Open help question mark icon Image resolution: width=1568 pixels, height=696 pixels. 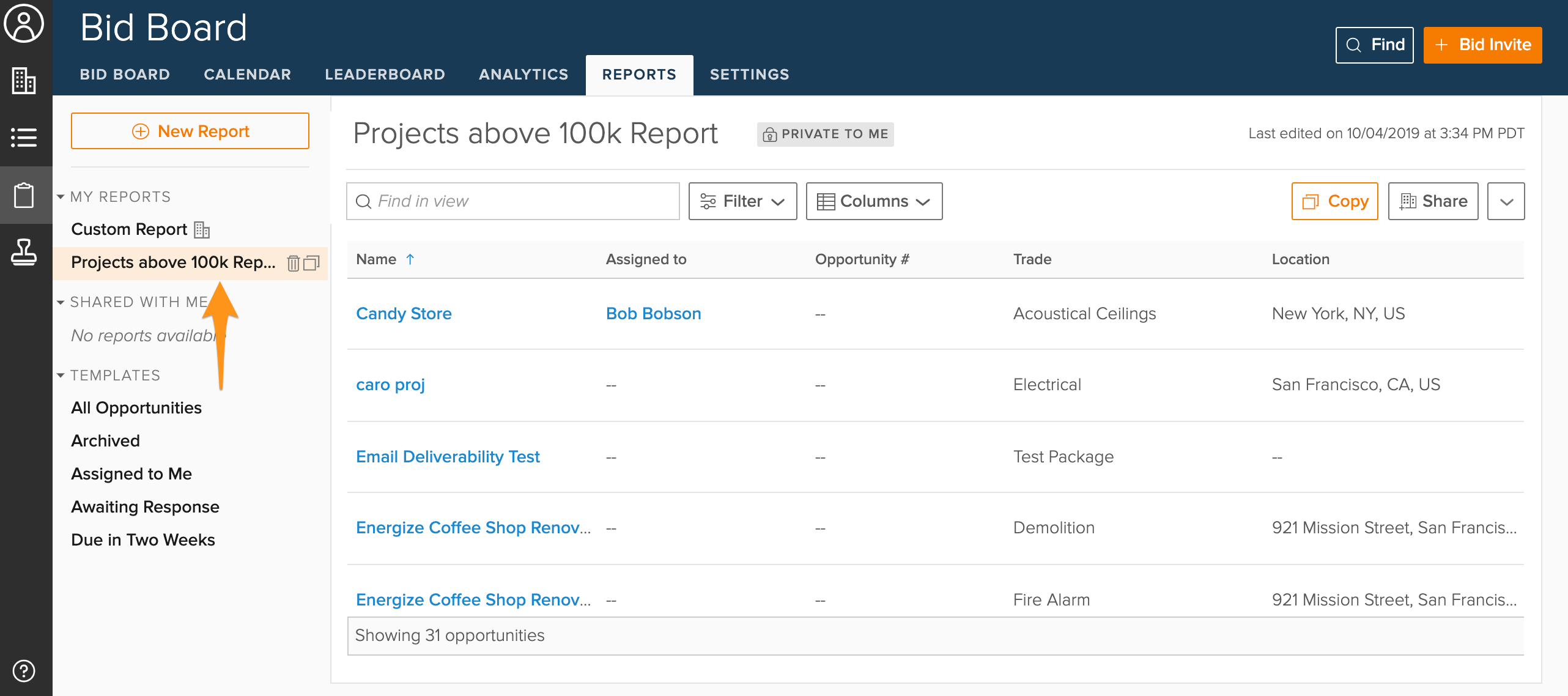point(24,670)
